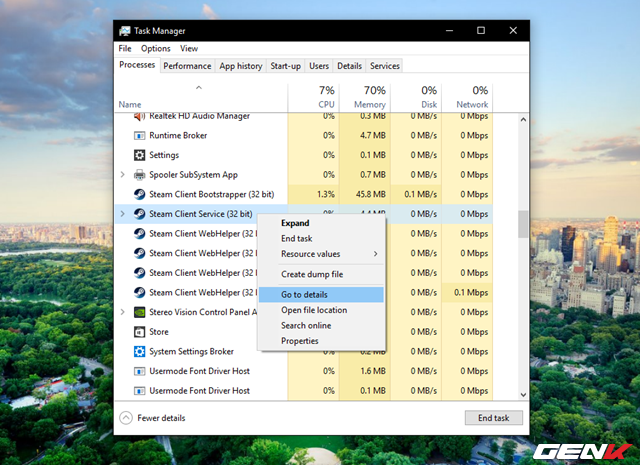
Task: Sort by the Name column header
Action: click(201, 98)
